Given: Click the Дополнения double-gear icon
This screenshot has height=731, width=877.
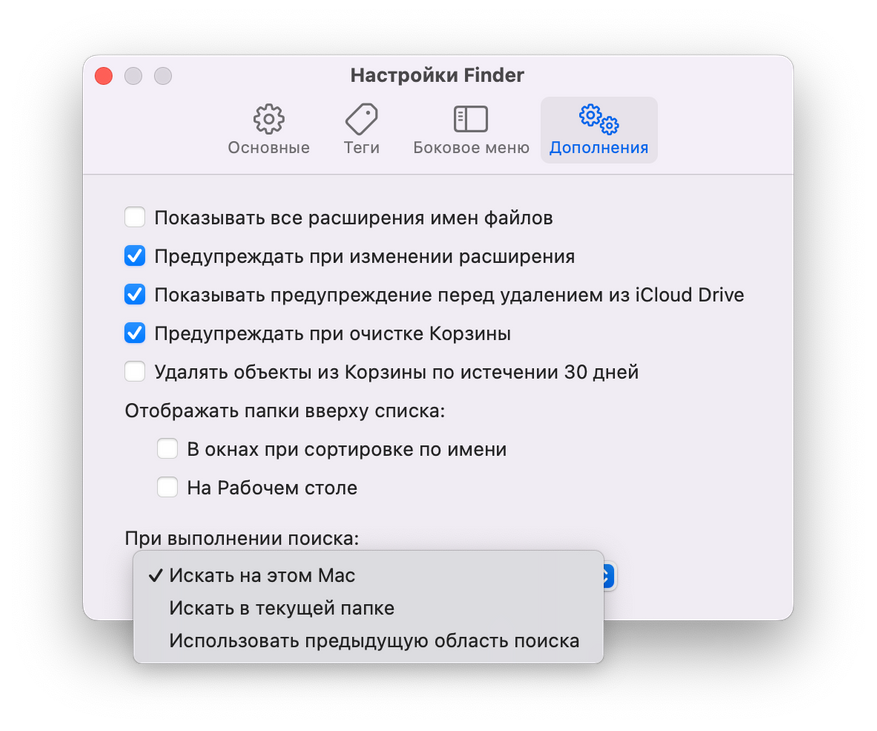Looking at the screenshot, I should point(598,119).
